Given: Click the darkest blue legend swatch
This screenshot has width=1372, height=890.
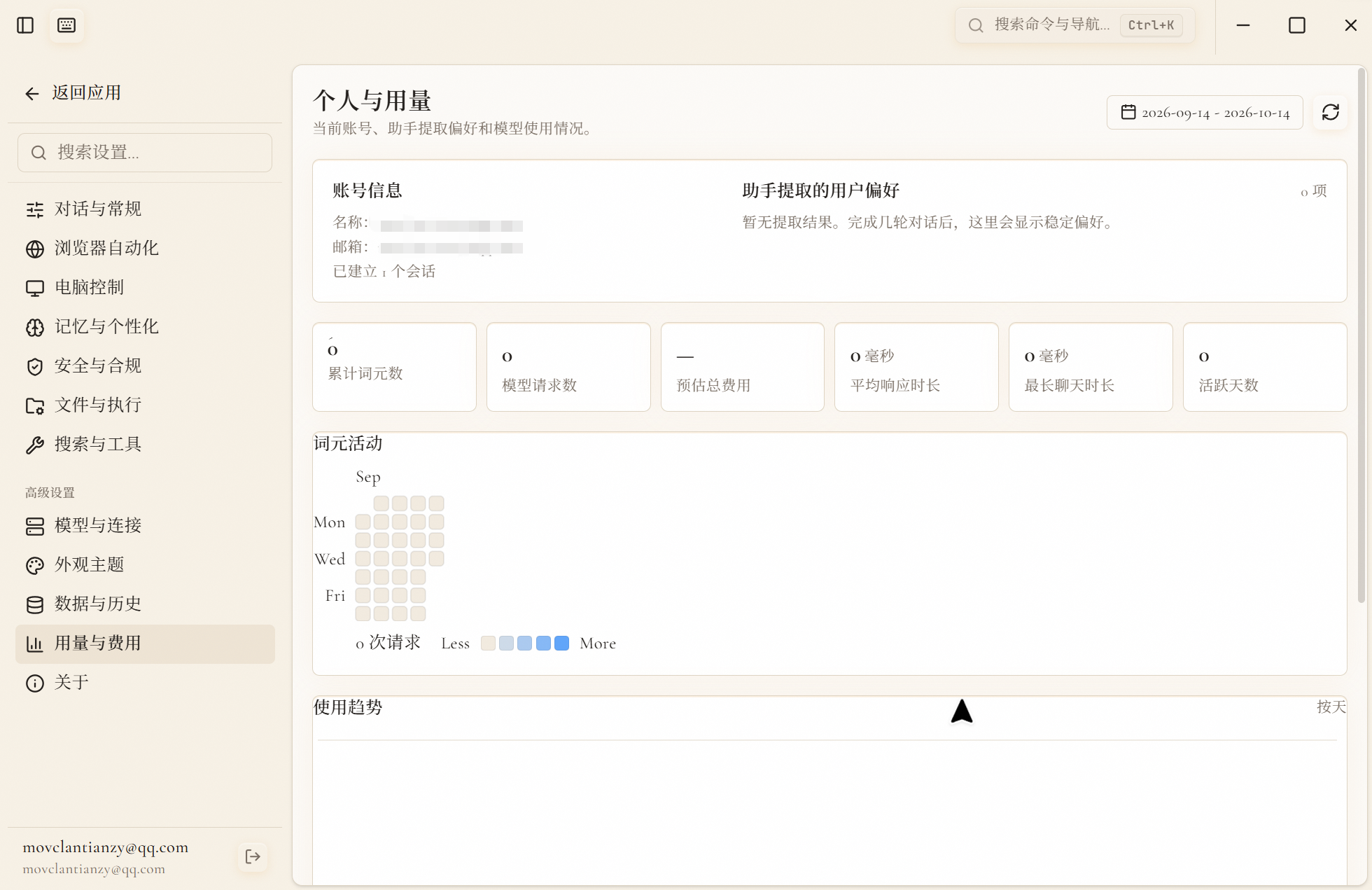Looking at the screenshot, I should (x=561, y=644).
